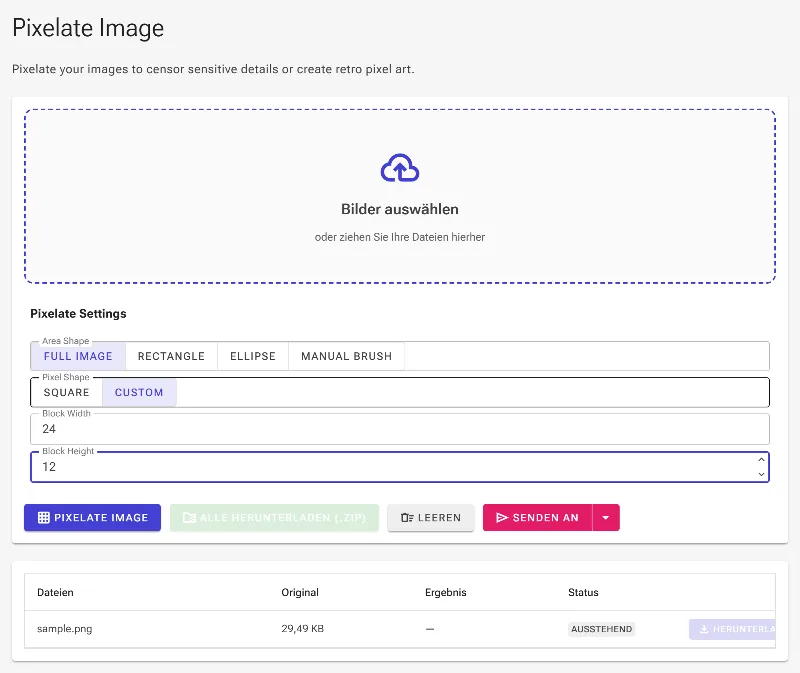Open the Senden An dropdown arrow
This screenshot has width=800, height=673.
point(606,517)
